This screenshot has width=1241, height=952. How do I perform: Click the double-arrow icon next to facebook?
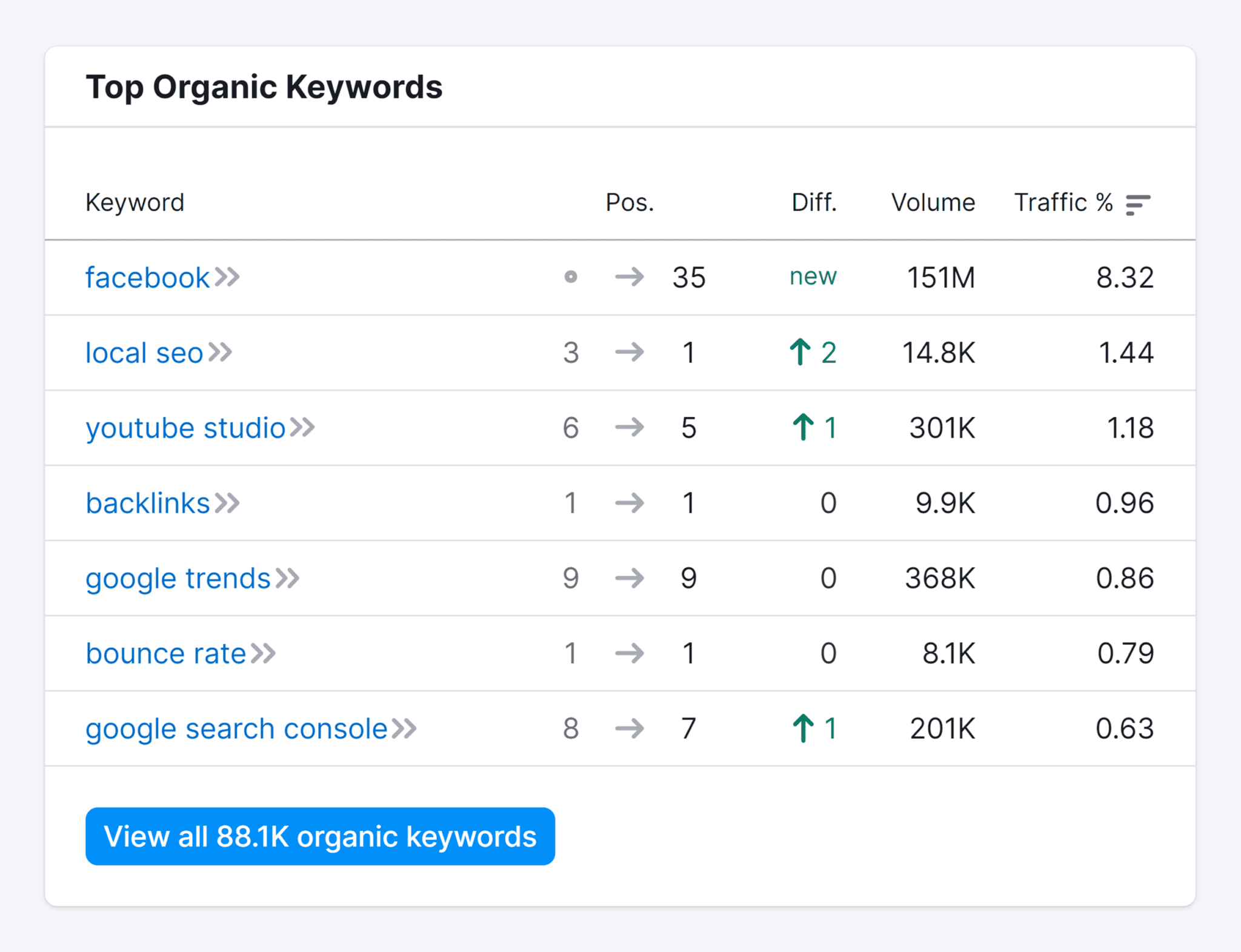click(228, 278)
